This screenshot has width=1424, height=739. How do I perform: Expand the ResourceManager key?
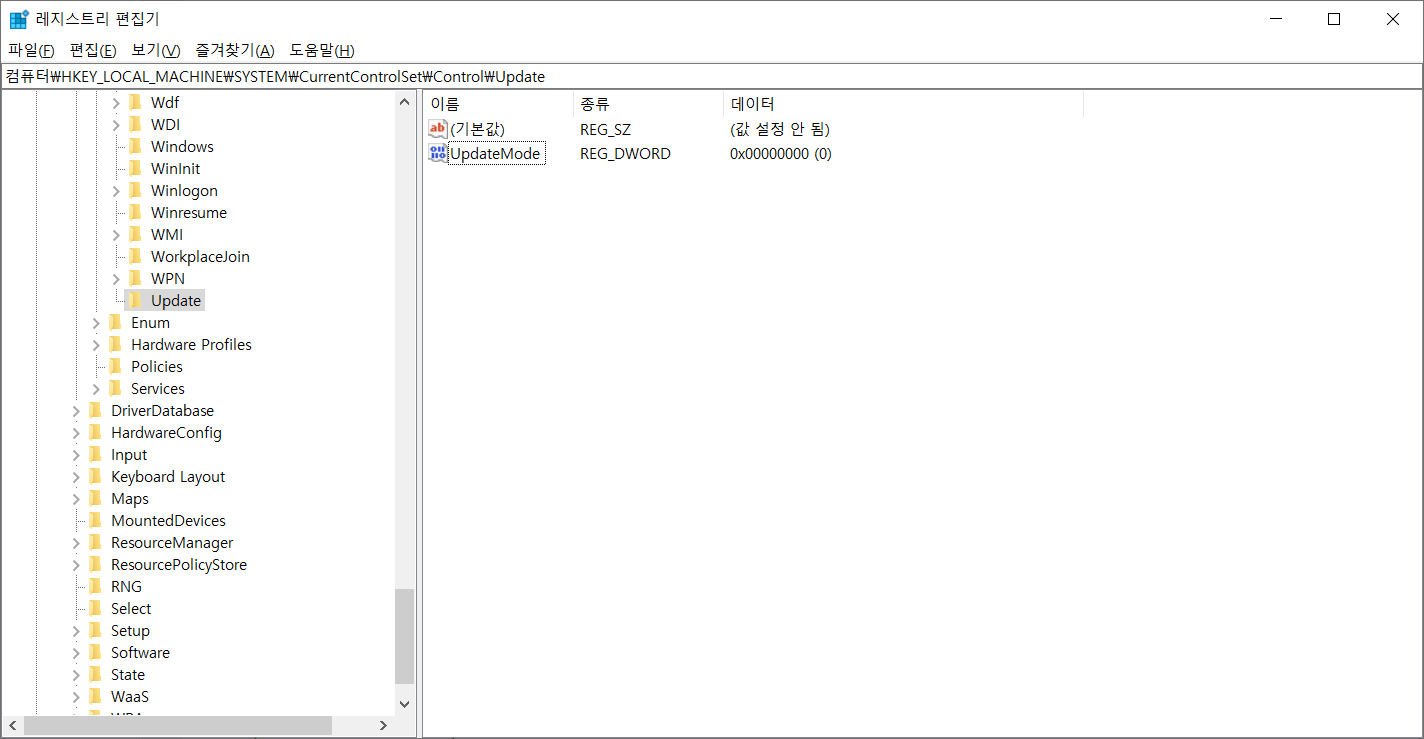click(76, 543)
